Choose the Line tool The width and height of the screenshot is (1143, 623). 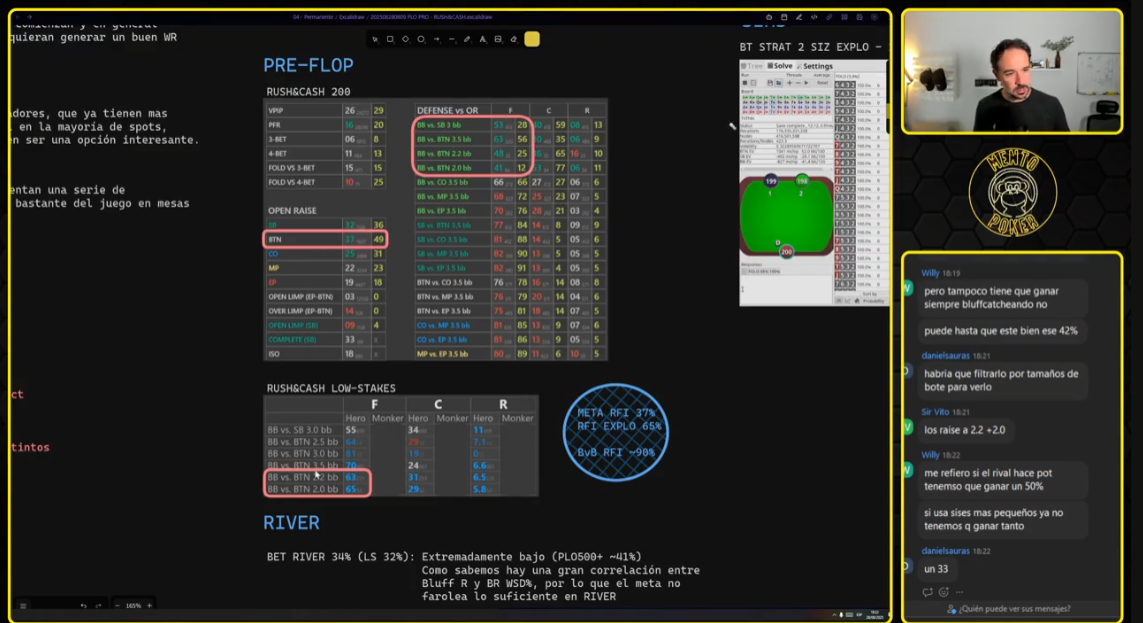point(452,39)
